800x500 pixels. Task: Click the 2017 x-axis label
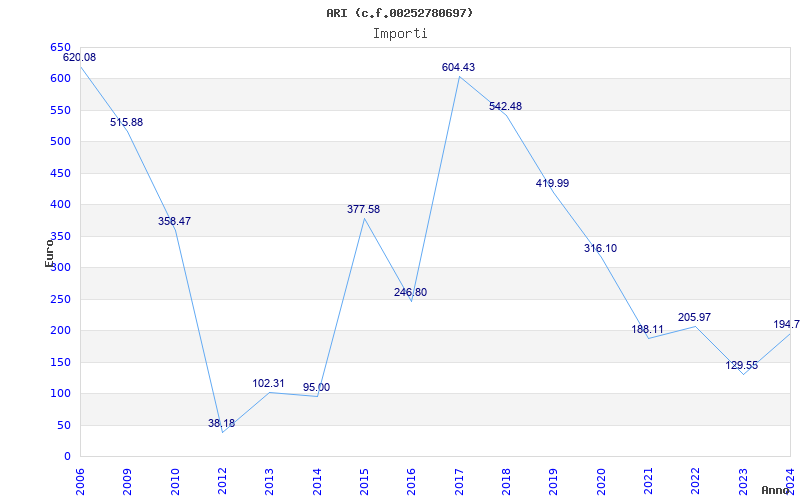pos(459,482)
